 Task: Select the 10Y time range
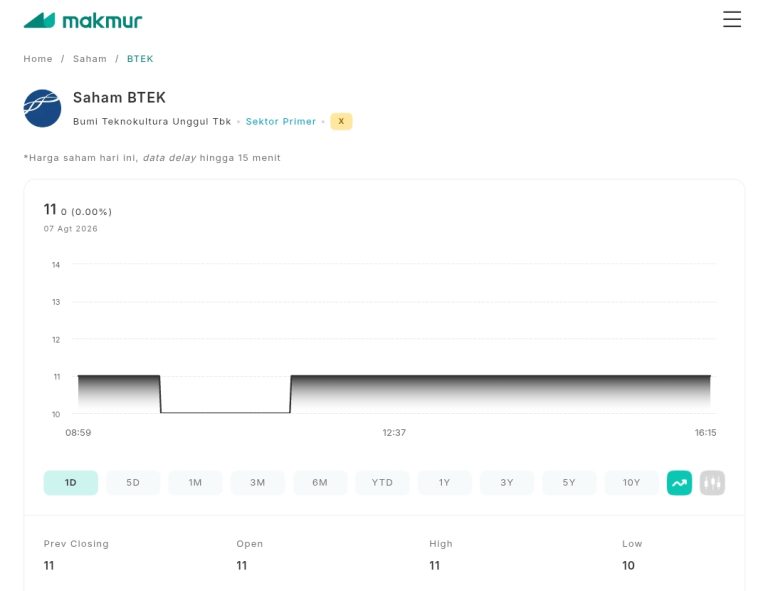tap(631, 483)
